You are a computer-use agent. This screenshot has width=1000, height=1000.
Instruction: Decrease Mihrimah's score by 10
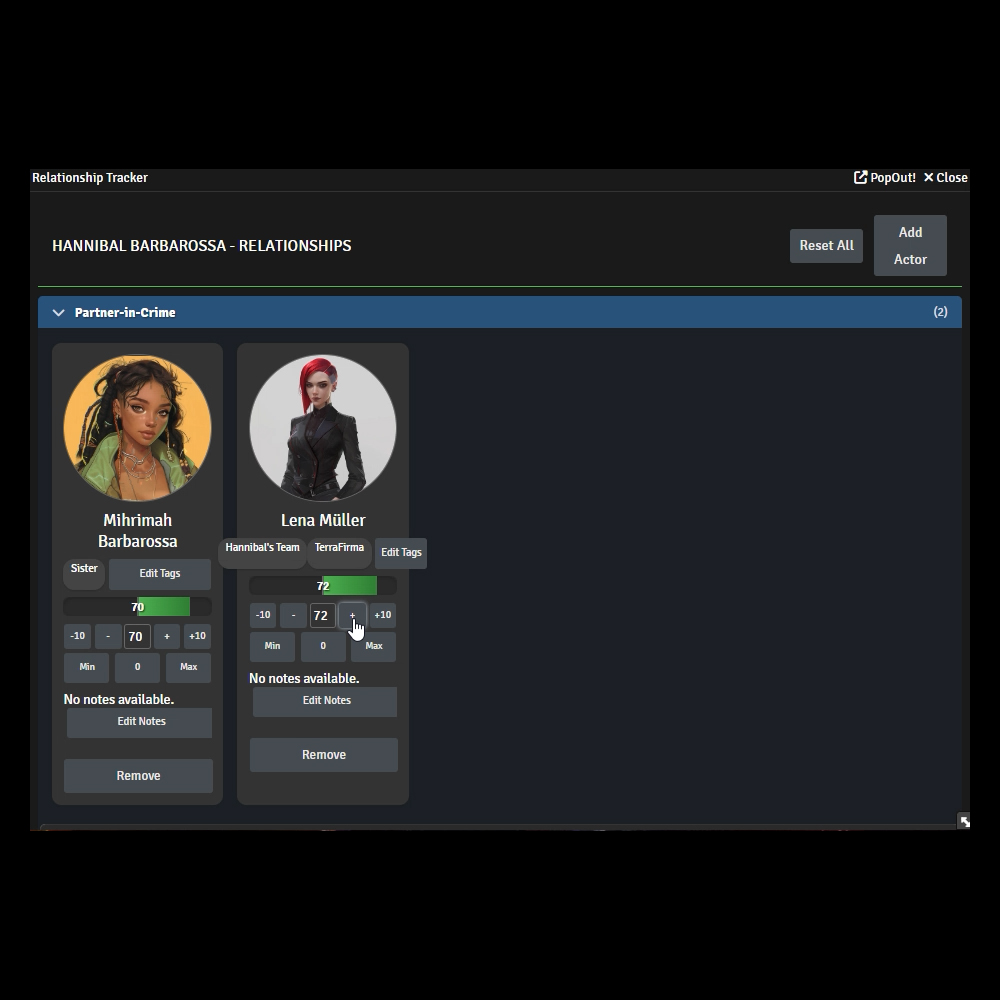point(77,636)
